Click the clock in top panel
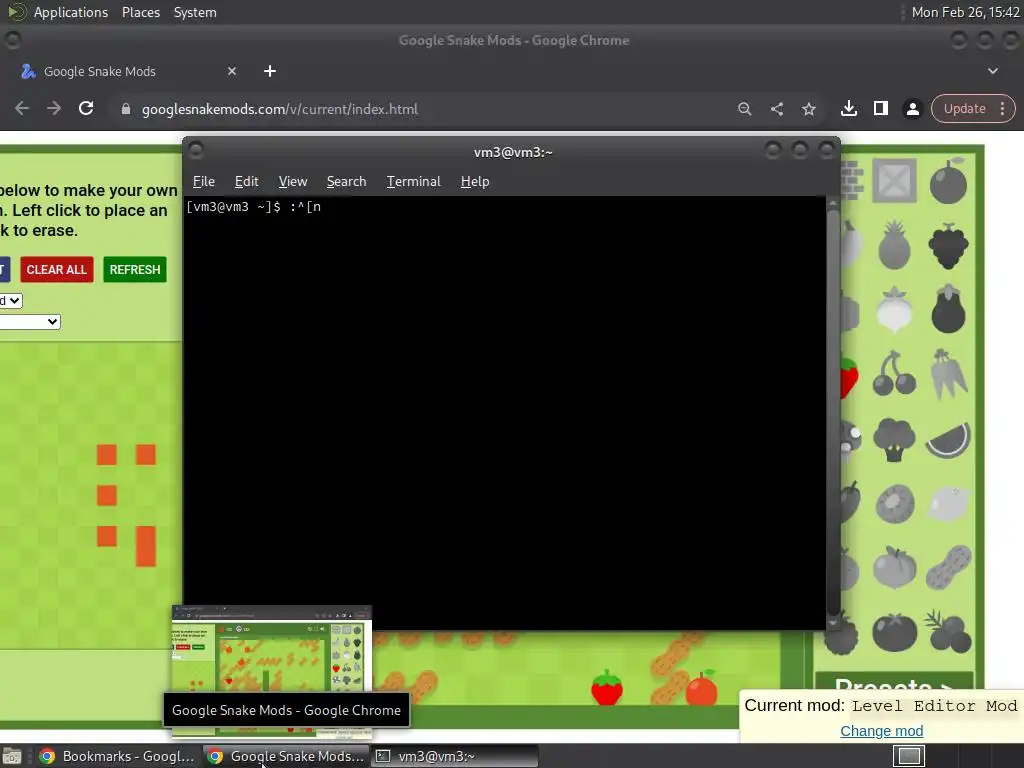This screenshot has height=768, width=1024. click(965, 12)
